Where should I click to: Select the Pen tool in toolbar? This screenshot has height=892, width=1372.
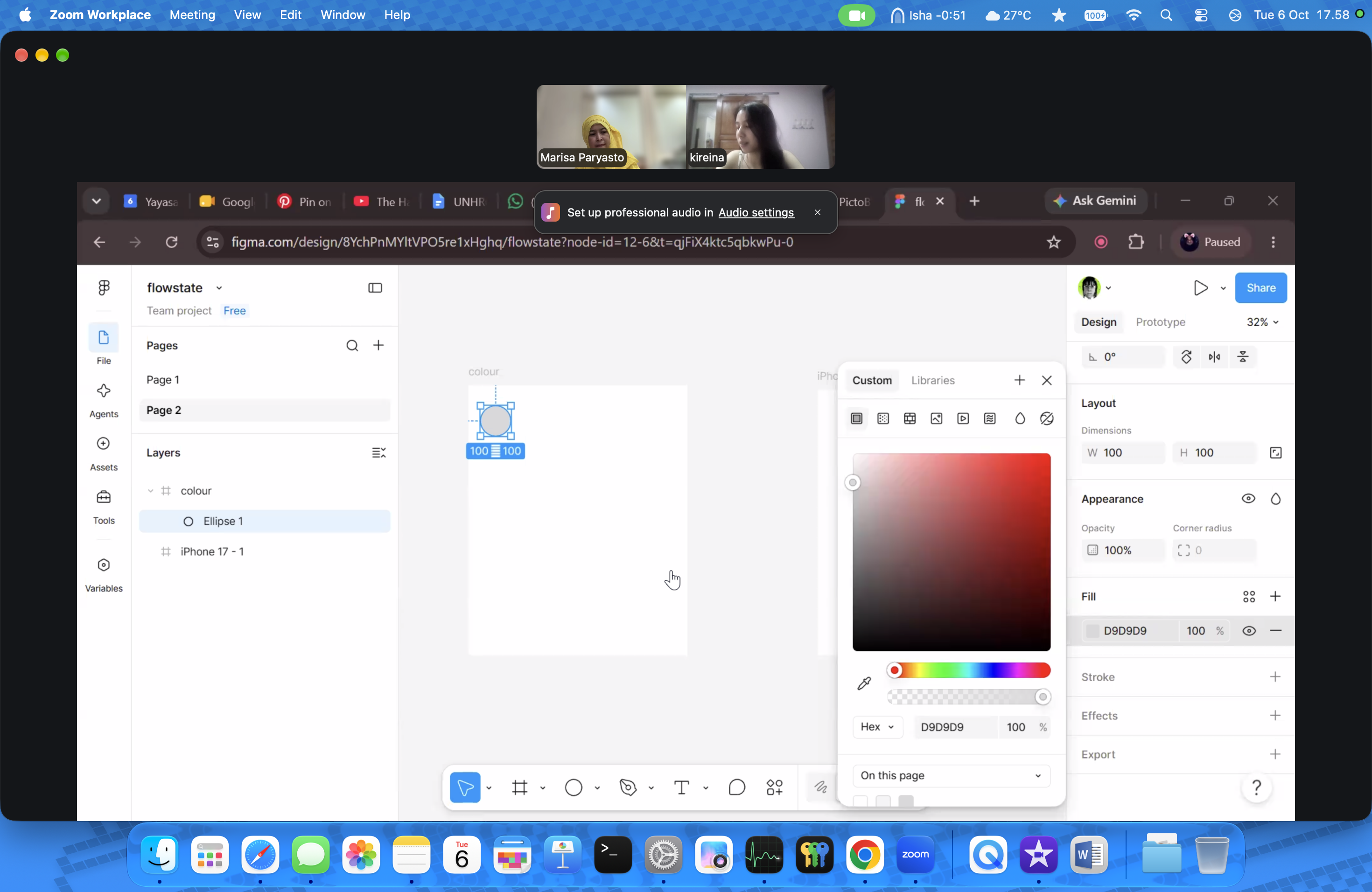[x=628, y=787]
